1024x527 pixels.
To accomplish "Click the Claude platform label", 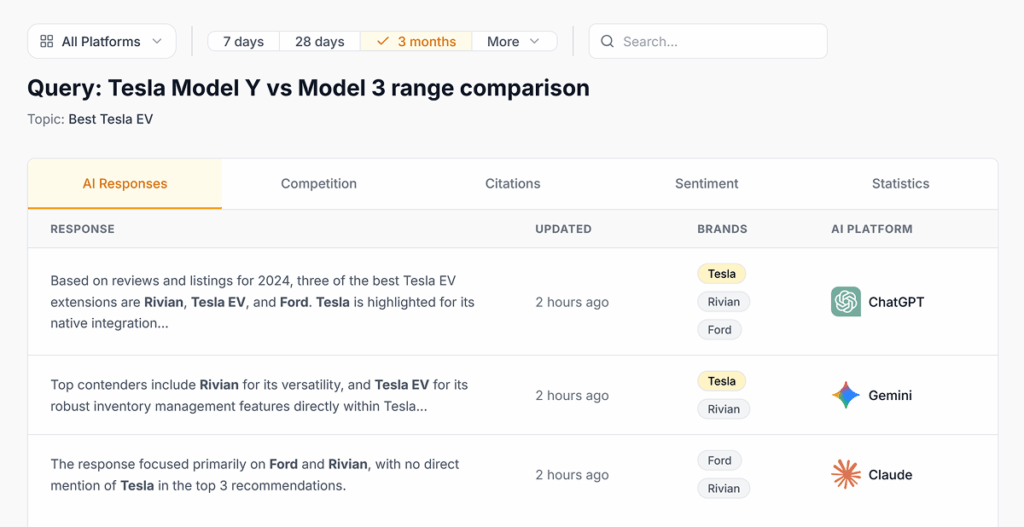I will (x=890, y=475).
